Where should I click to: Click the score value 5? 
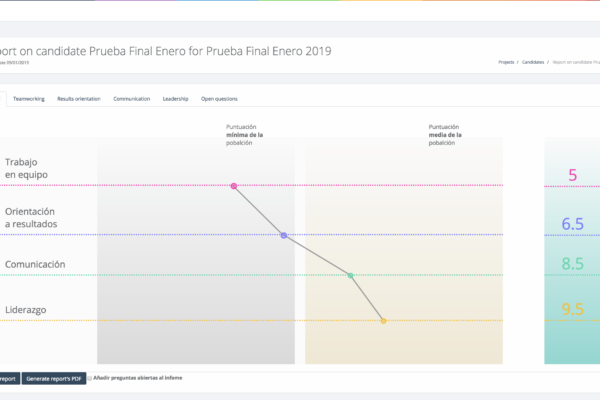tap(572, 176)
